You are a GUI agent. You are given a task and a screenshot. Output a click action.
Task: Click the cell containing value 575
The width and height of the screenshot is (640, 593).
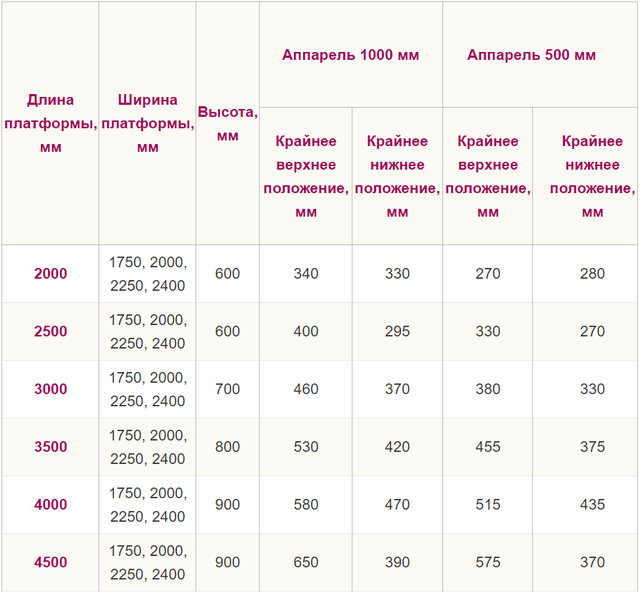(x=488, y=563)
